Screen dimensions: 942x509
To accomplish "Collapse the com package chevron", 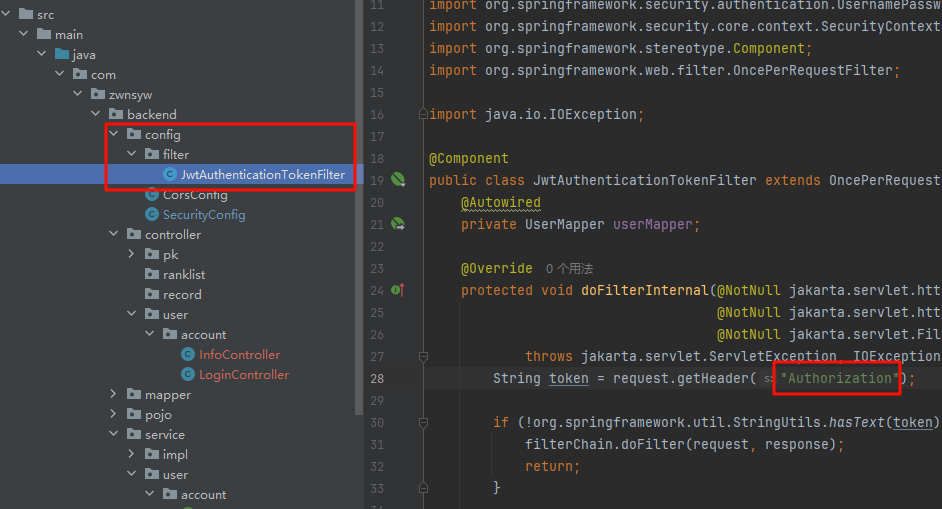I will pos(60,73).
